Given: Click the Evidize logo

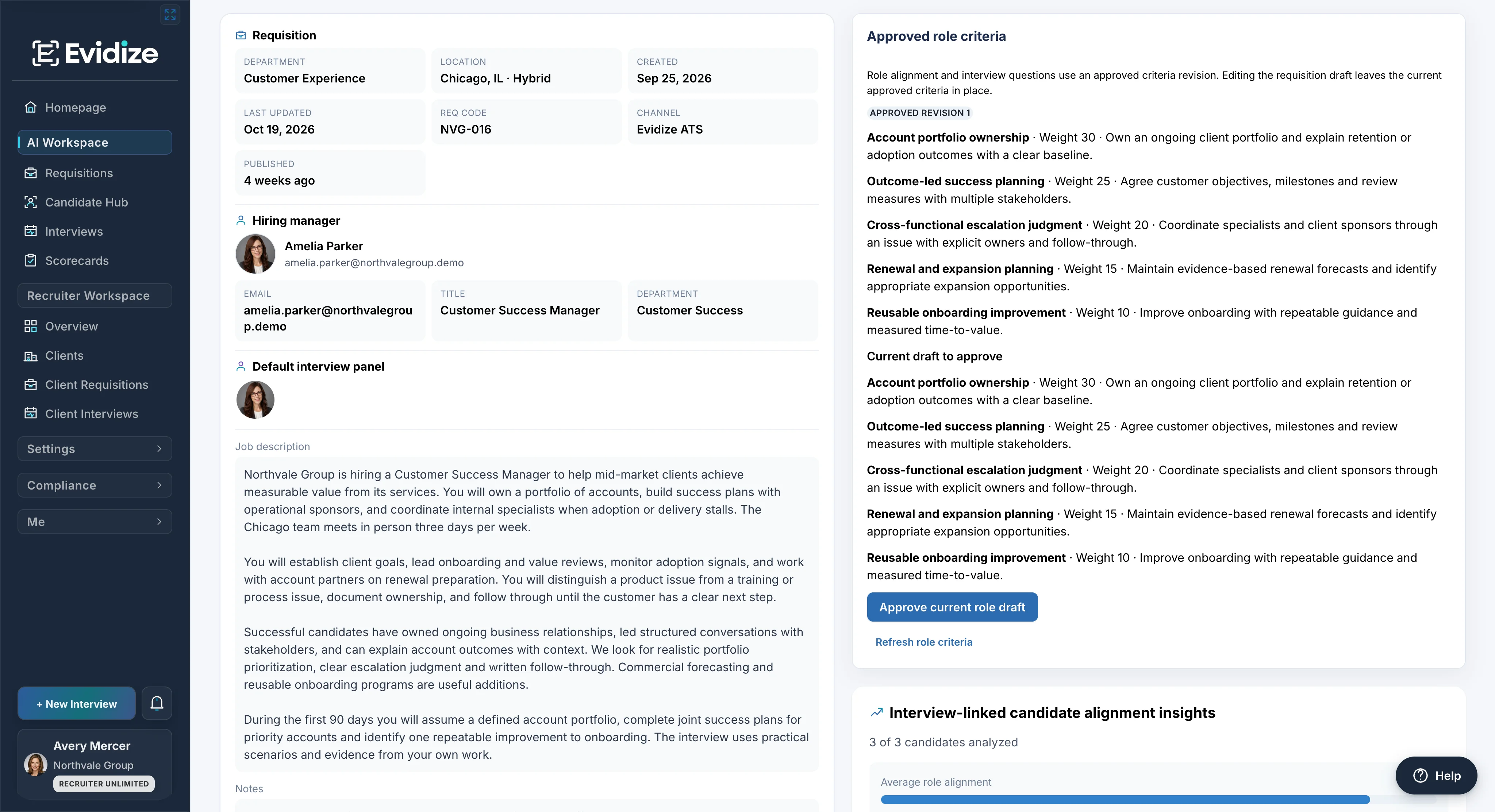Looking at the screenshot, I should (95, 53).
